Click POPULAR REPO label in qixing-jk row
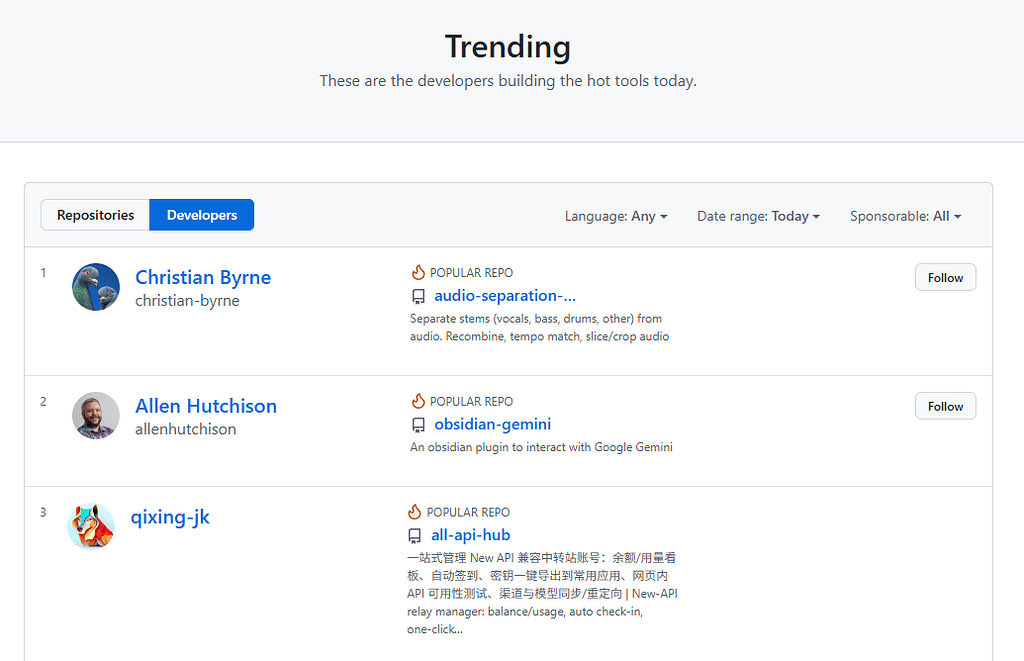This screenshot has height=661, width=1024. [x=468, y=512]
